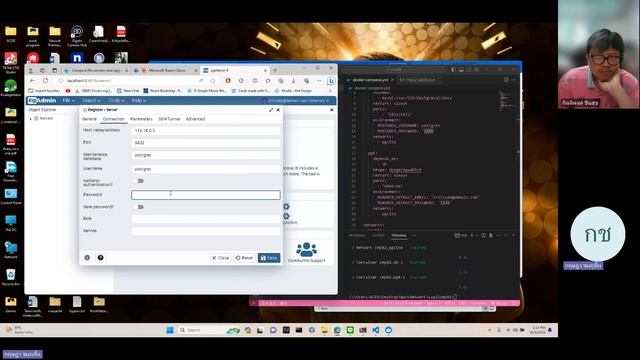
Task: Maximize the Register Server dialog with the expand icon
Action: point(271,110)
